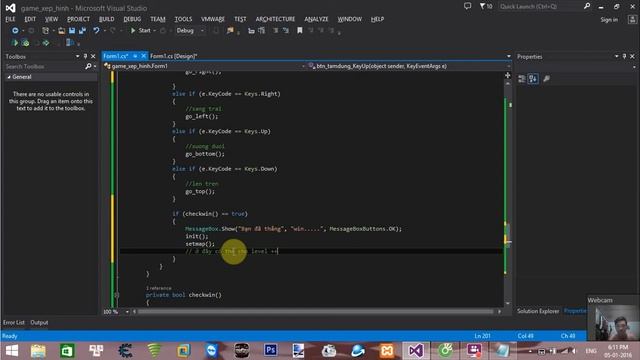The height and width of the screenshot is (360, 640).
Task: Save the current file with floppy icon
Action: point(72,31)
